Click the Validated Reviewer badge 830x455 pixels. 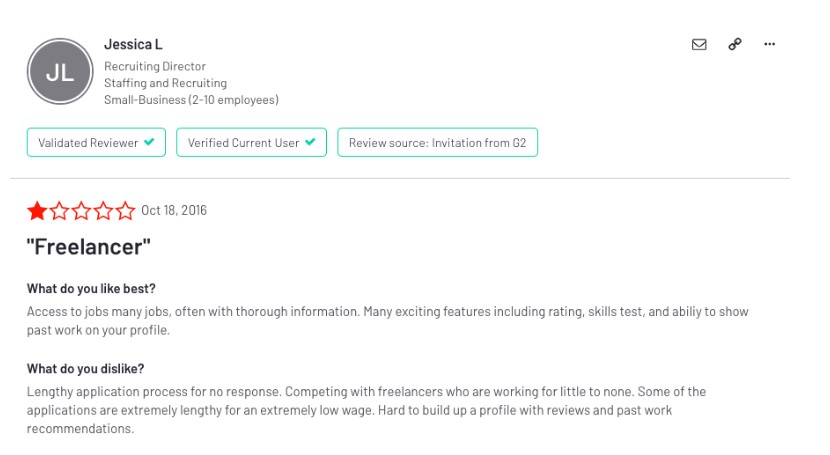tap(96, 142)
